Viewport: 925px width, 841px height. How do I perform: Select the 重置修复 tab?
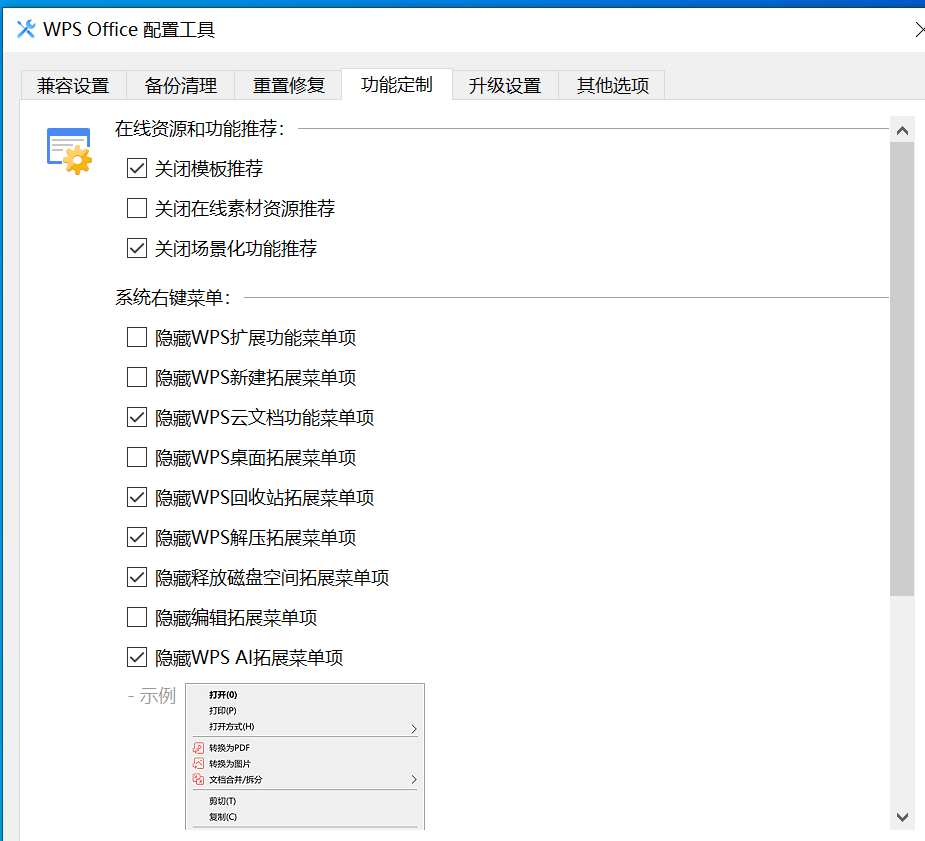click(x=288, y=86)
